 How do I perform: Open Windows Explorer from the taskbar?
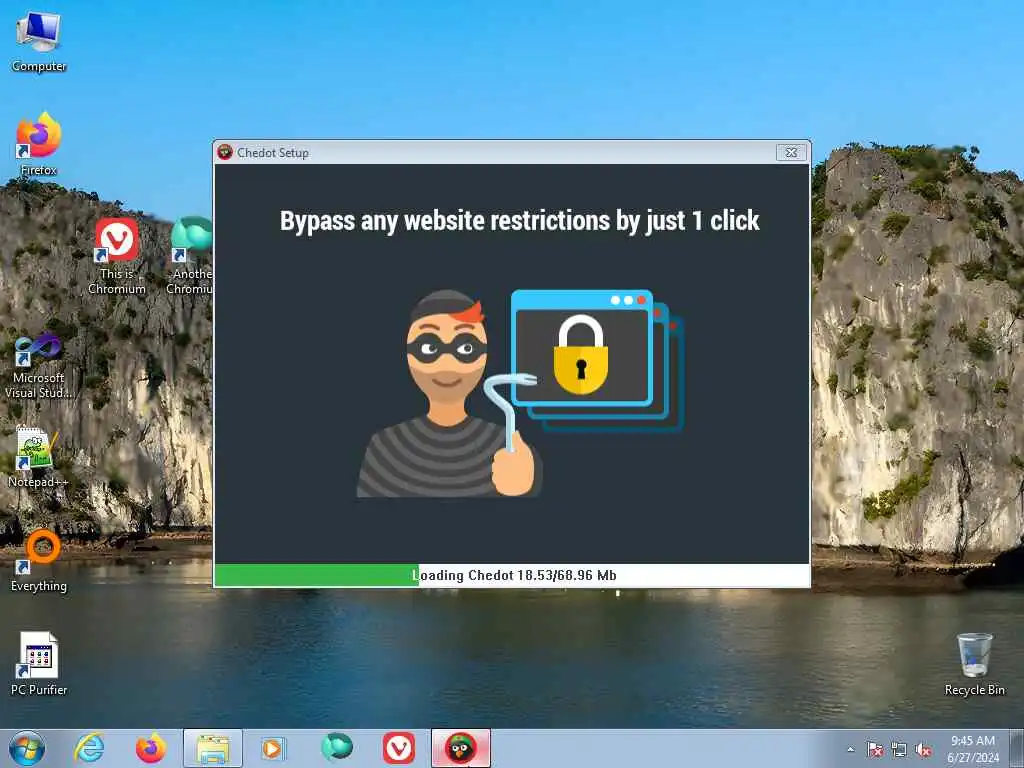213,748
